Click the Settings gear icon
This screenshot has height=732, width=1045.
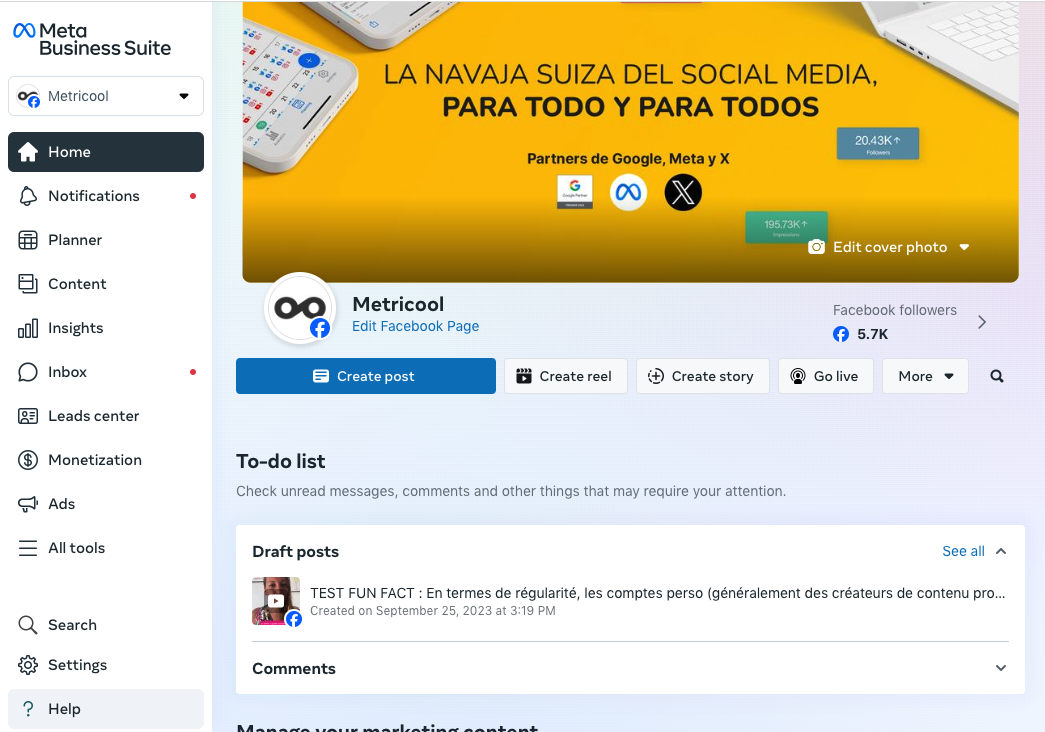pyautogui.click(x=28, y=665)
